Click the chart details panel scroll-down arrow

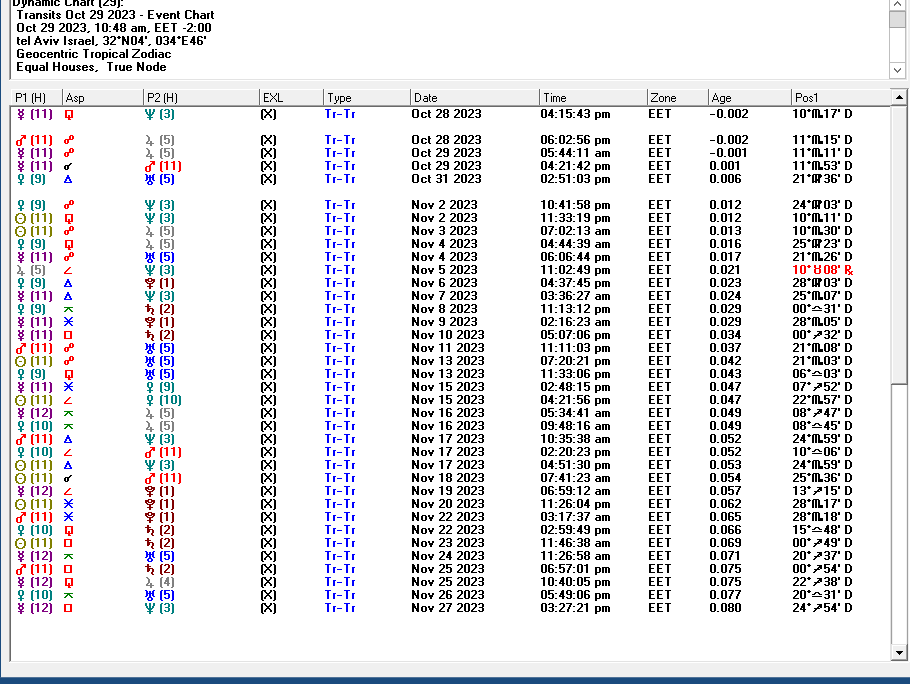(x=897, y=70)
